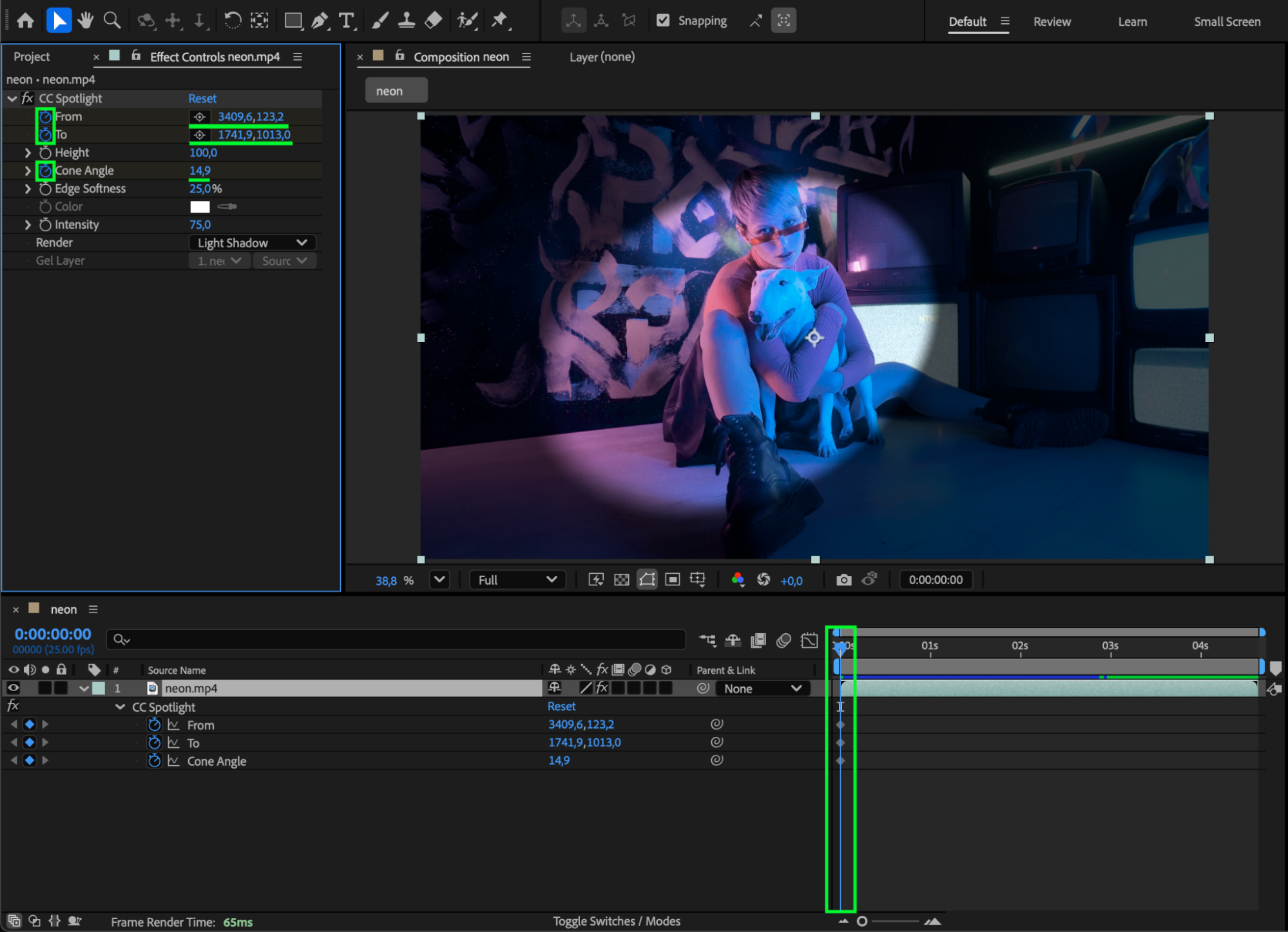This screenshot has height=932, width=1288.
Task: Click Toggle Switches / Modes
Action: 616,921
